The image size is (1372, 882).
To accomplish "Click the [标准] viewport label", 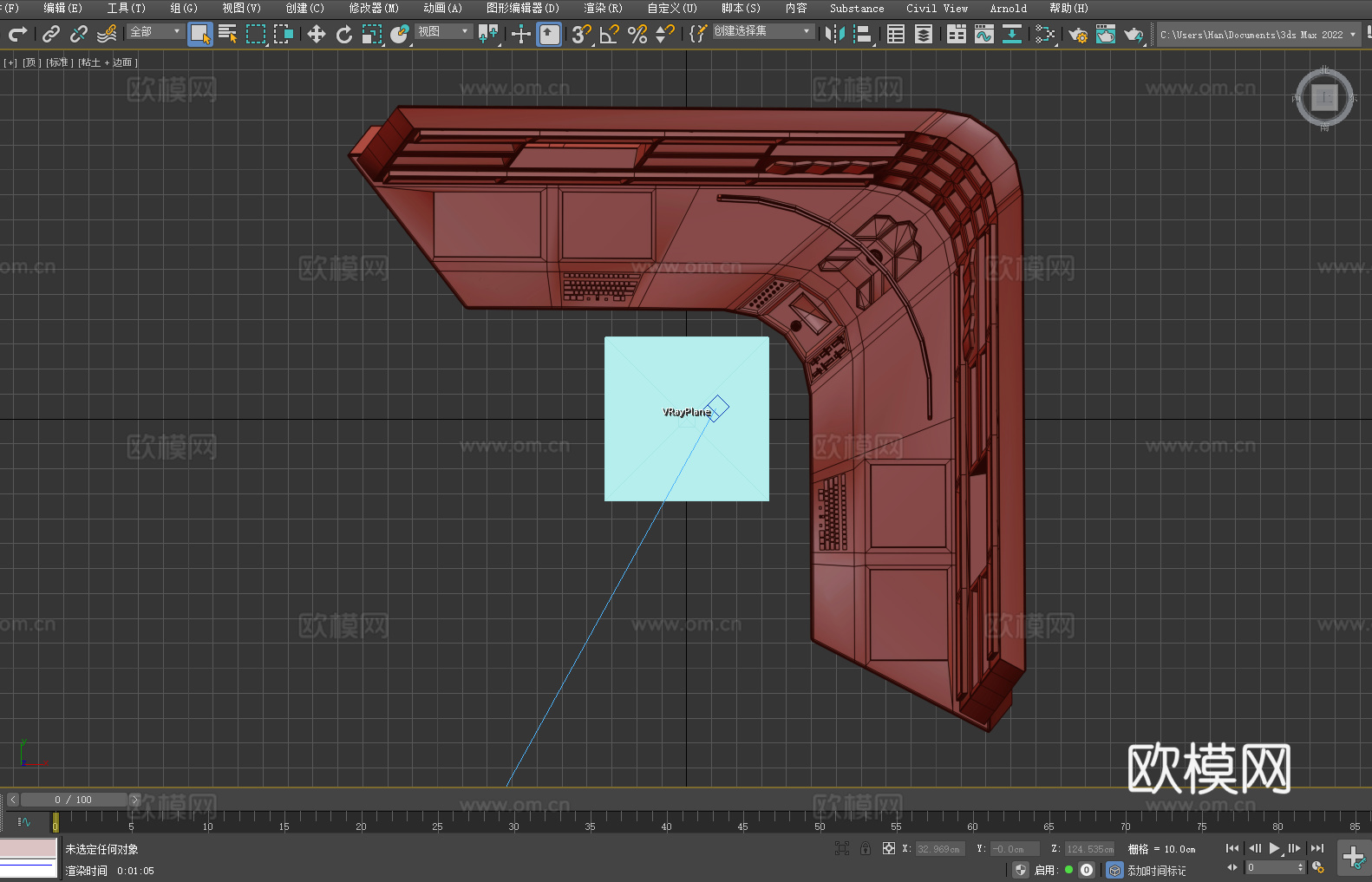I will tap(59, 62).
